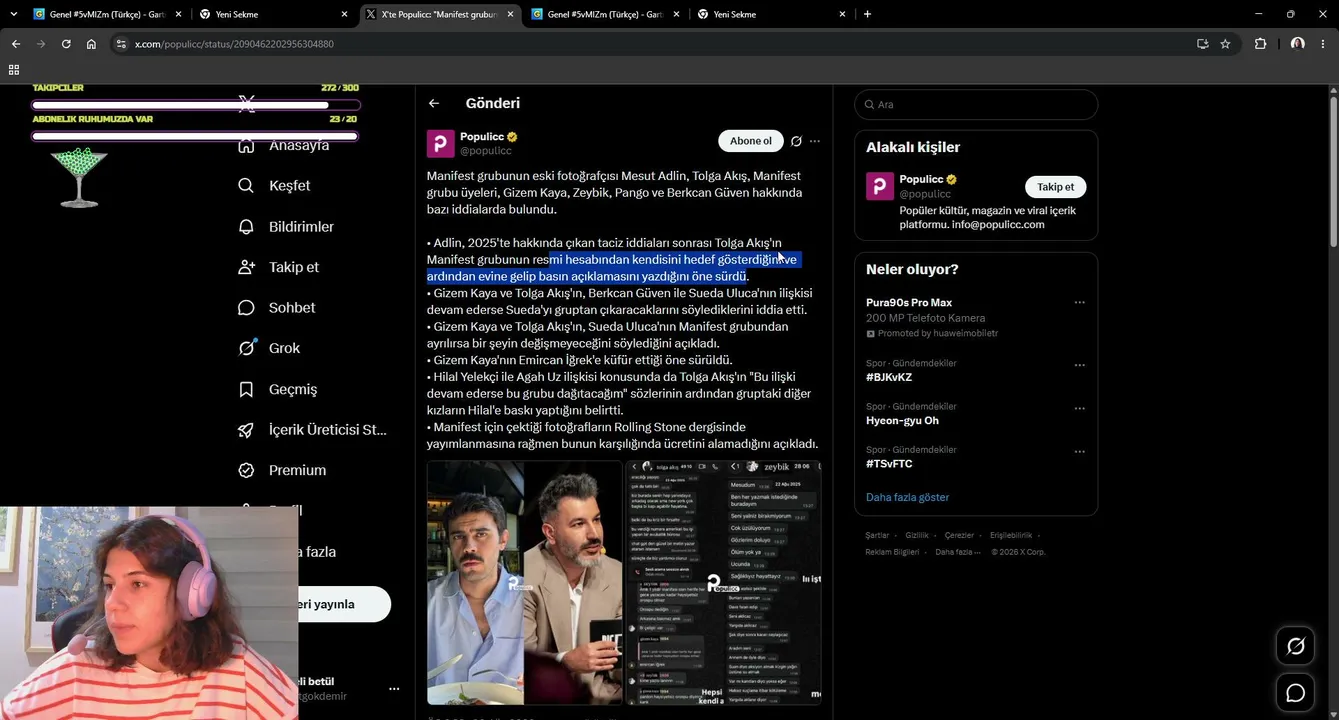Click the @populicc handle in post header
This screenshot has width=1339, height=720.
pyautogui.click(x=486, y=151)
